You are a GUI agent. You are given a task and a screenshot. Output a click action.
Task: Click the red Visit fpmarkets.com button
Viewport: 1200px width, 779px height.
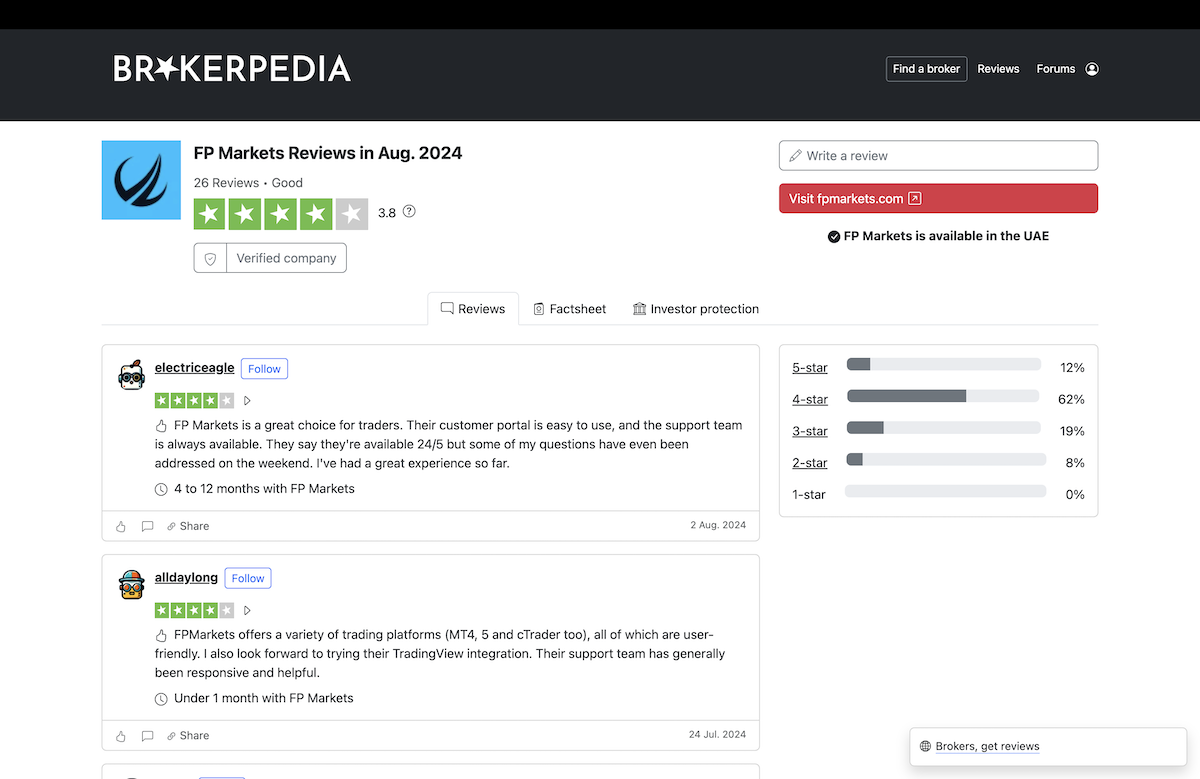[x=938, y=198]
